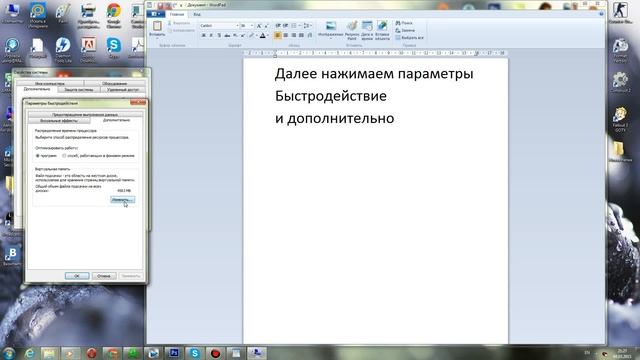
Task: Open the line spacing dropdown
Action: coord(307,26)
